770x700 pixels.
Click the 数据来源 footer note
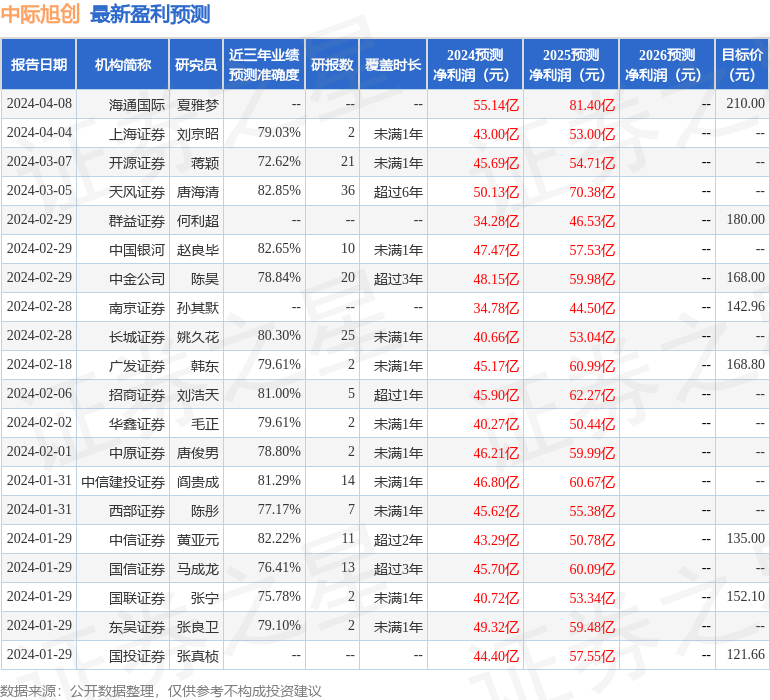coord(161,690)
